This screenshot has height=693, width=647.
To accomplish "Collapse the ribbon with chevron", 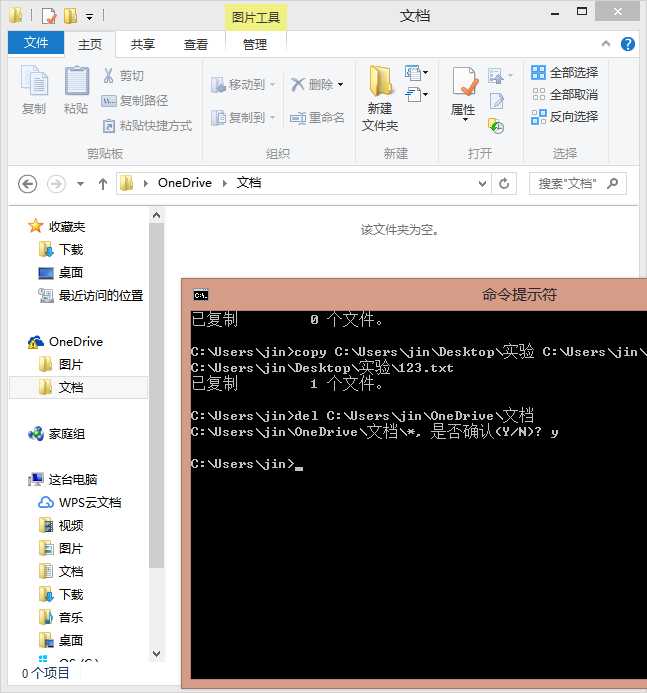I will tap(606, 43).
